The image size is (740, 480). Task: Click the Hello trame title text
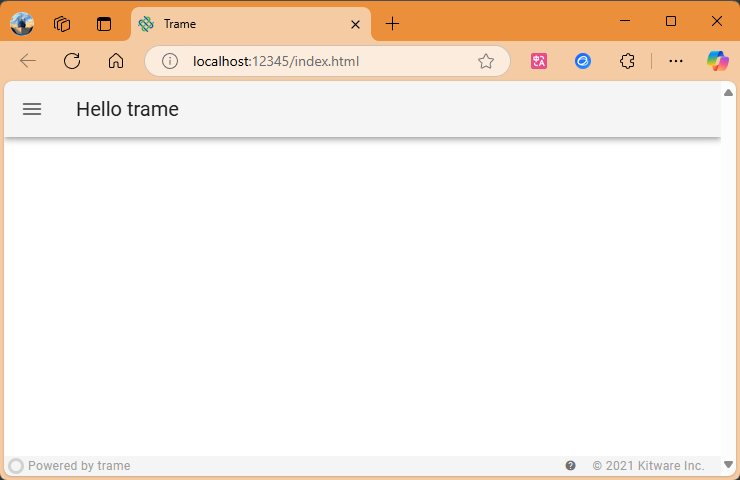point(127,109)
